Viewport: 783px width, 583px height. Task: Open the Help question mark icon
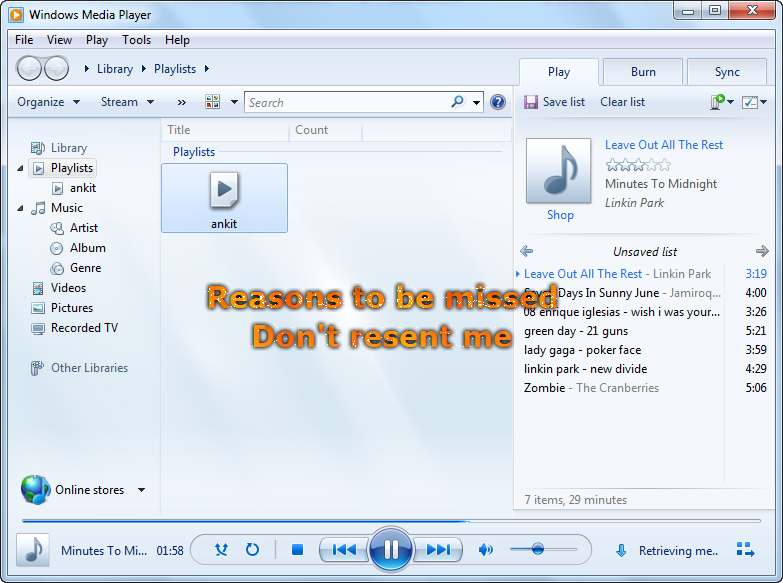[498, 102]
